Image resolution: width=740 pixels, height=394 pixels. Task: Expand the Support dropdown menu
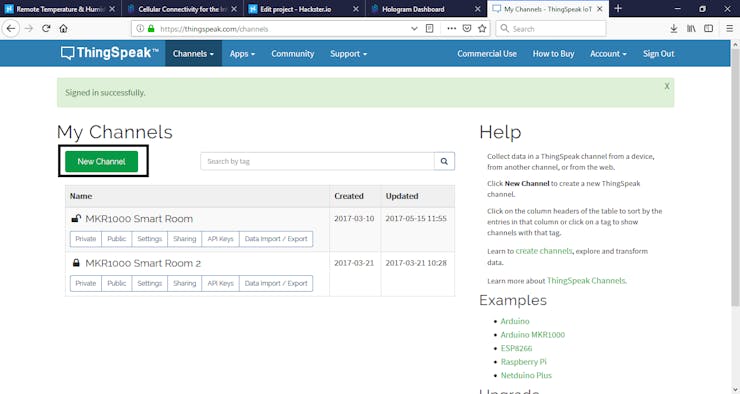pos(348,53)
